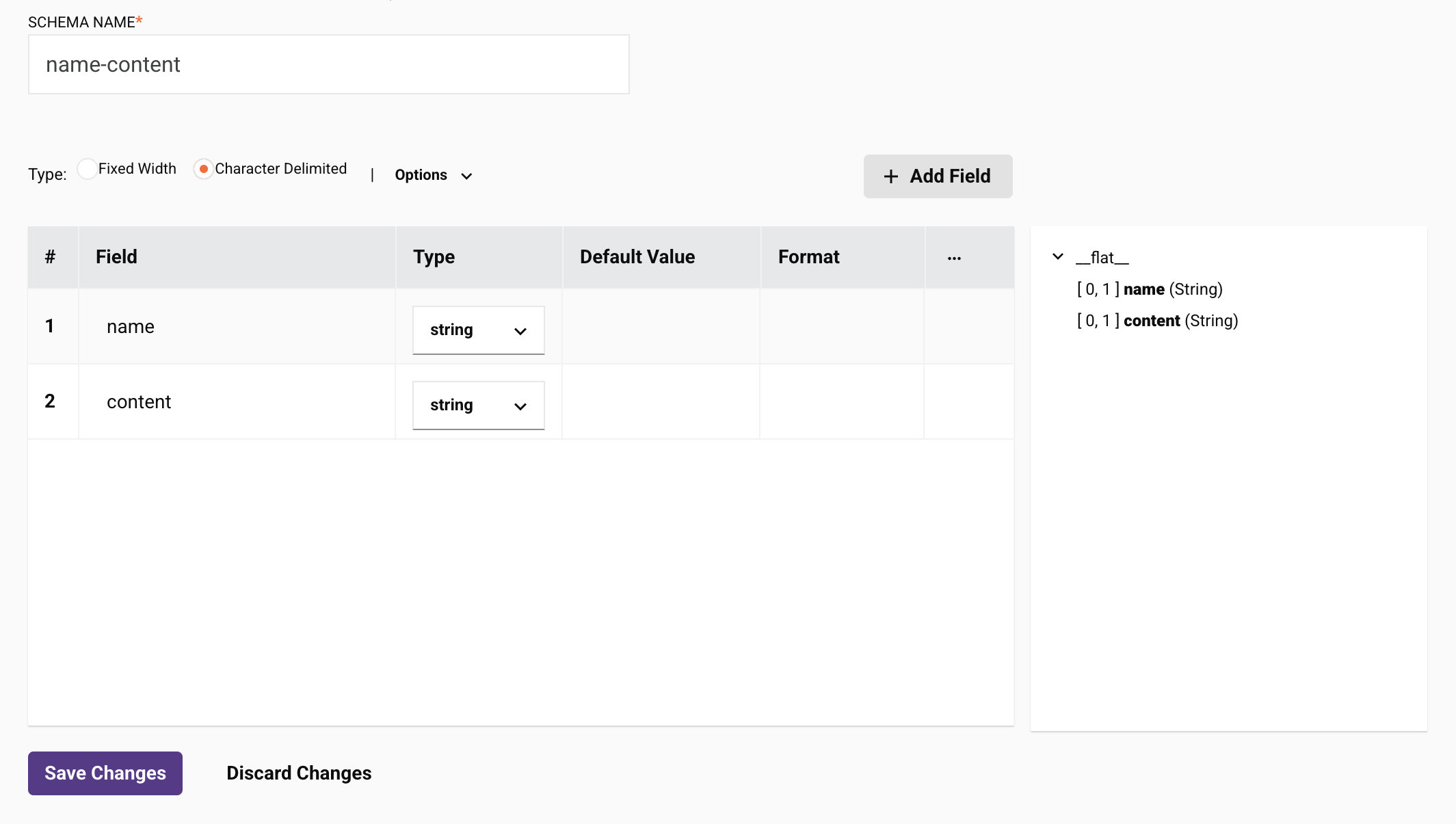Open the type dropdown for name field
The image size is (1456, 824).
click(478, 330)
